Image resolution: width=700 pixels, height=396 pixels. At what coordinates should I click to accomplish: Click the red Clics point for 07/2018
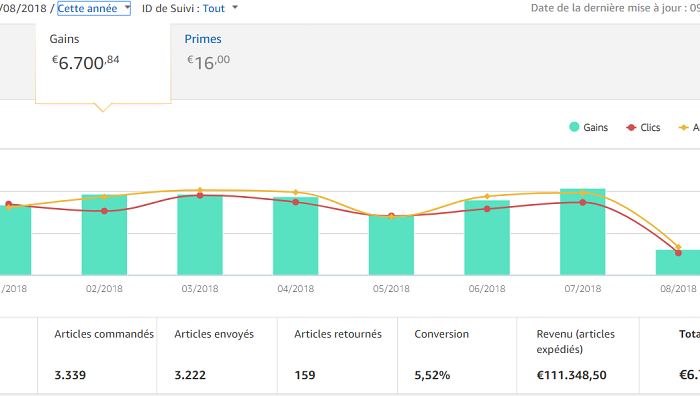[x=583, y=202]
